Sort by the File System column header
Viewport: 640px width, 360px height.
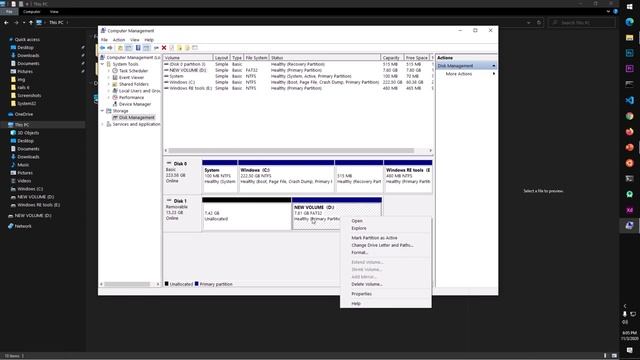coord(256,58)
